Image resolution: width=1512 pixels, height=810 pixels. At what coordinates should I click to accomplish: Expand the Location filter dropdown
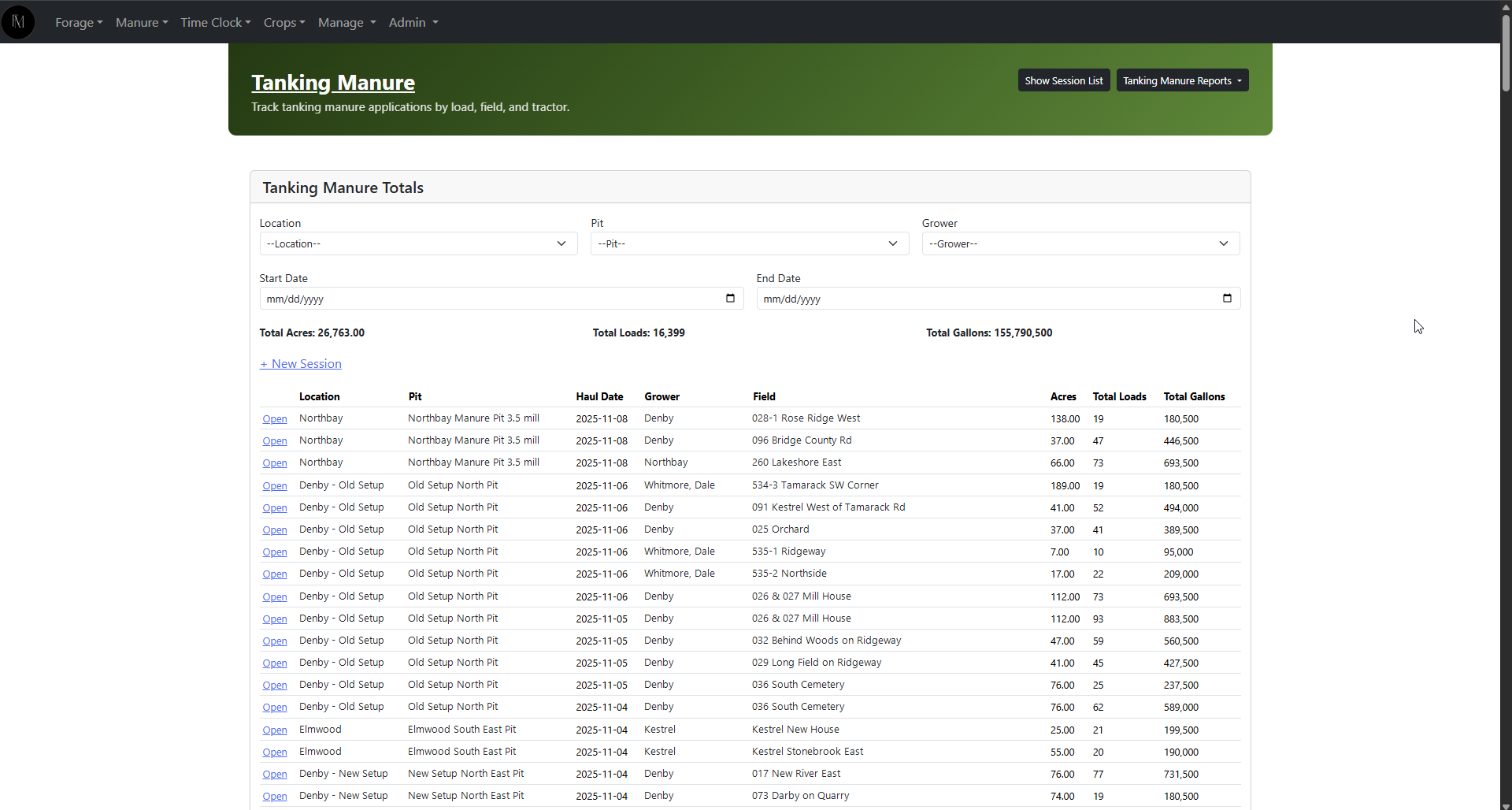tap(418, 243)
